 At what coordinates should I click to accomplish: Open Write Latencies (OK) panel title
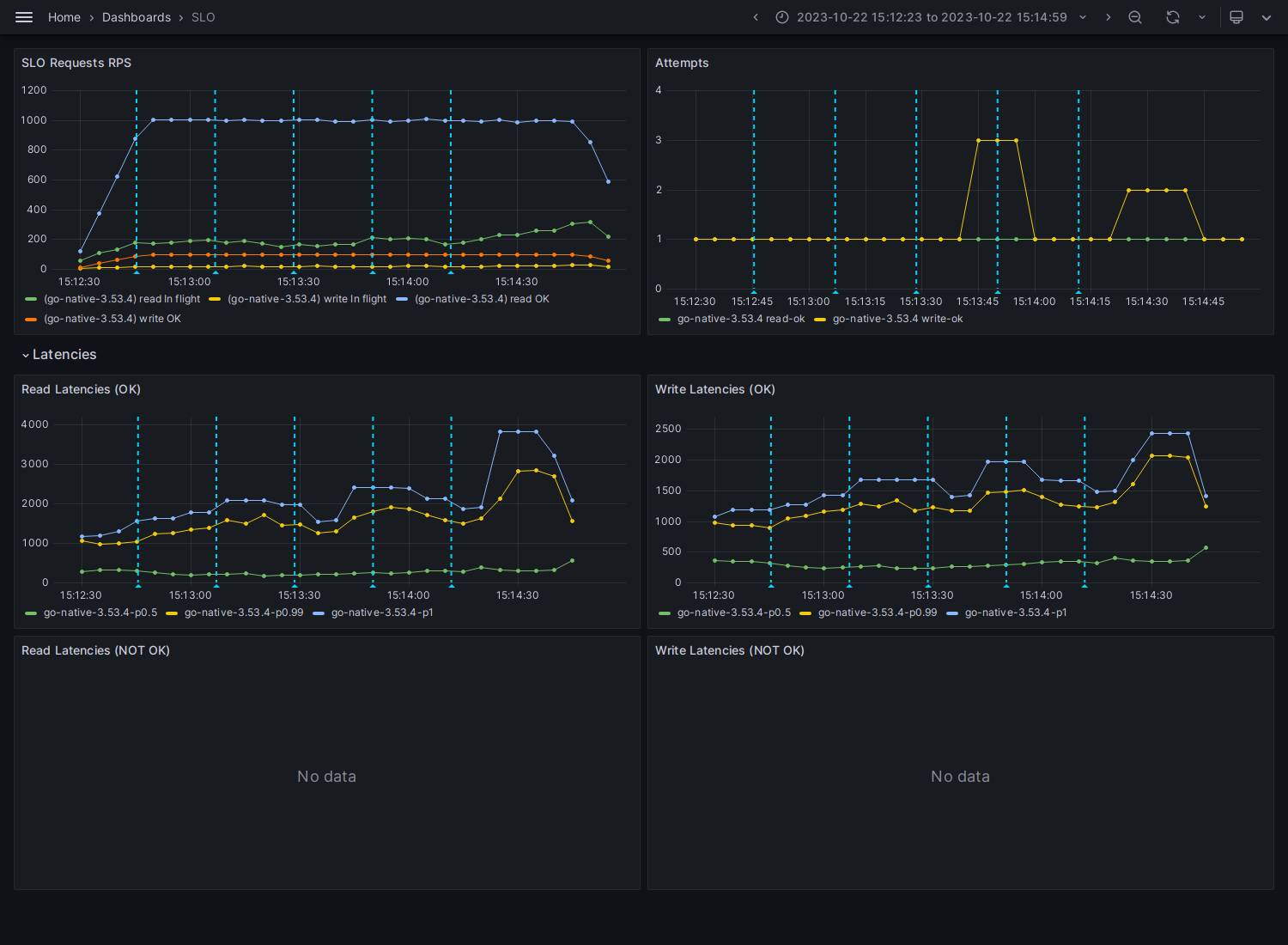pyautogui.click(x=715, y=389)
